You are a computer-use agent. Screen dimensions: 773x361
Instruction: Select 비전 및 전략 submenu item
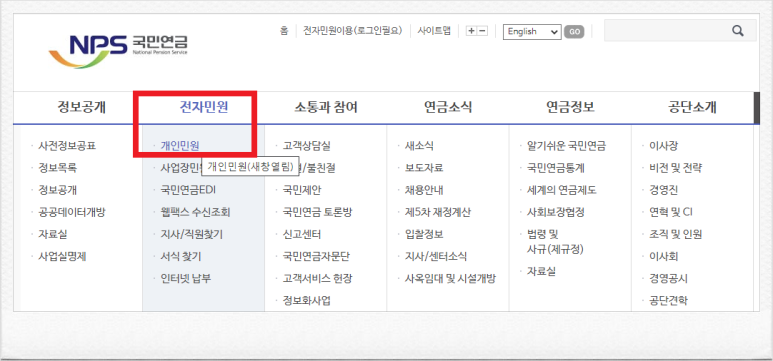click(x=675, y=168)
